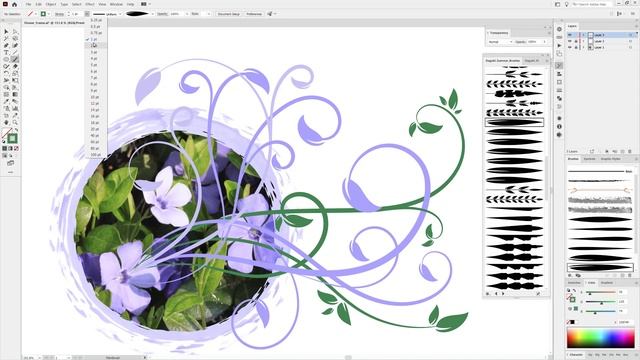The height and width of the screenshot is (360, 640).
Task: Click target circle for Layer 1
Action: coord(630,47)
